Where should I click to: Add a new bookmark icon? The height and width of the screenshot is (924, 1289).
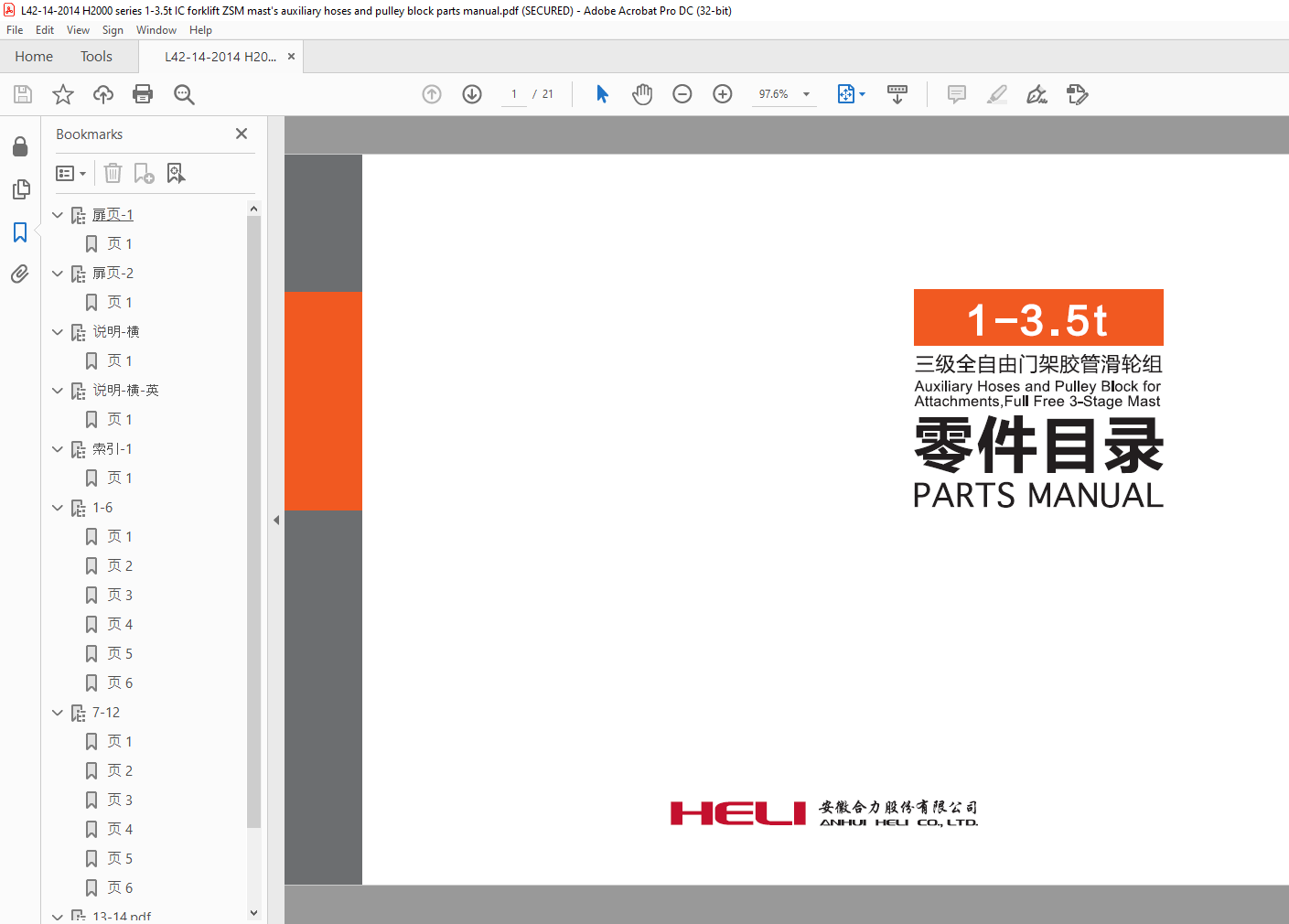tap(144, 173)
